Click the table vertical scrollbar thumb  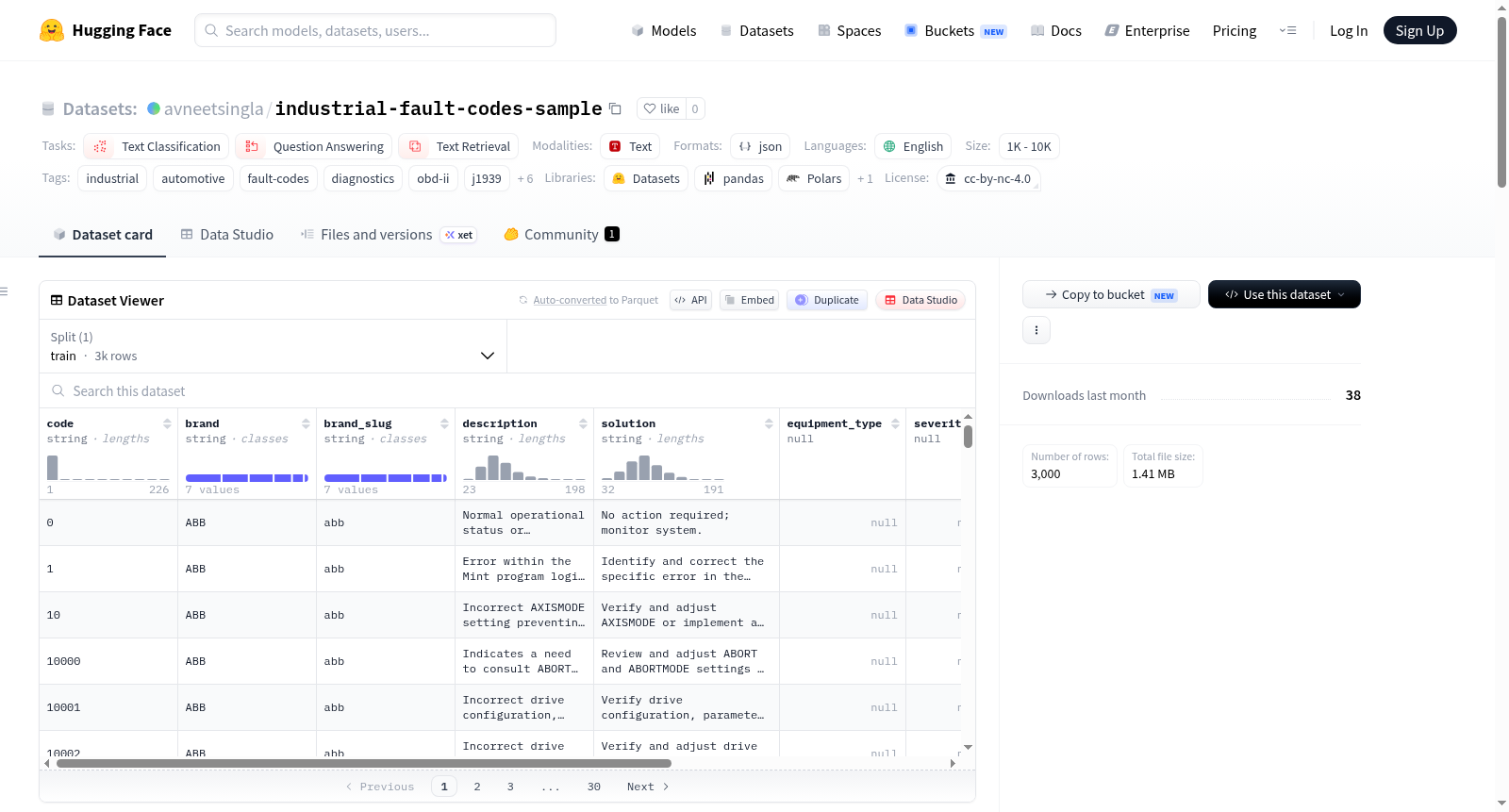click(968, 437)
